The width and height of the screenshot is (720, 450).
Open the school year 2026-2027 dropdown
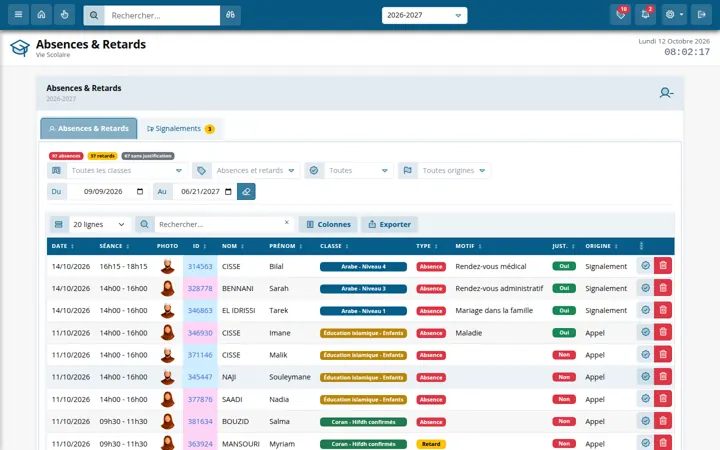tap(424, 15)
